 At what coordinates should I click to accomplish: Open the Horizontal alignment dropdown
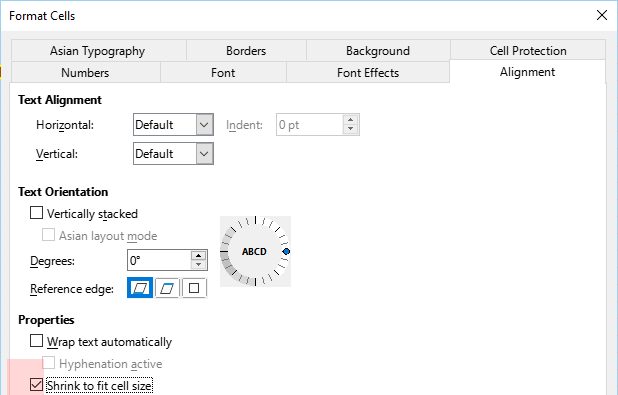(205, 125)
